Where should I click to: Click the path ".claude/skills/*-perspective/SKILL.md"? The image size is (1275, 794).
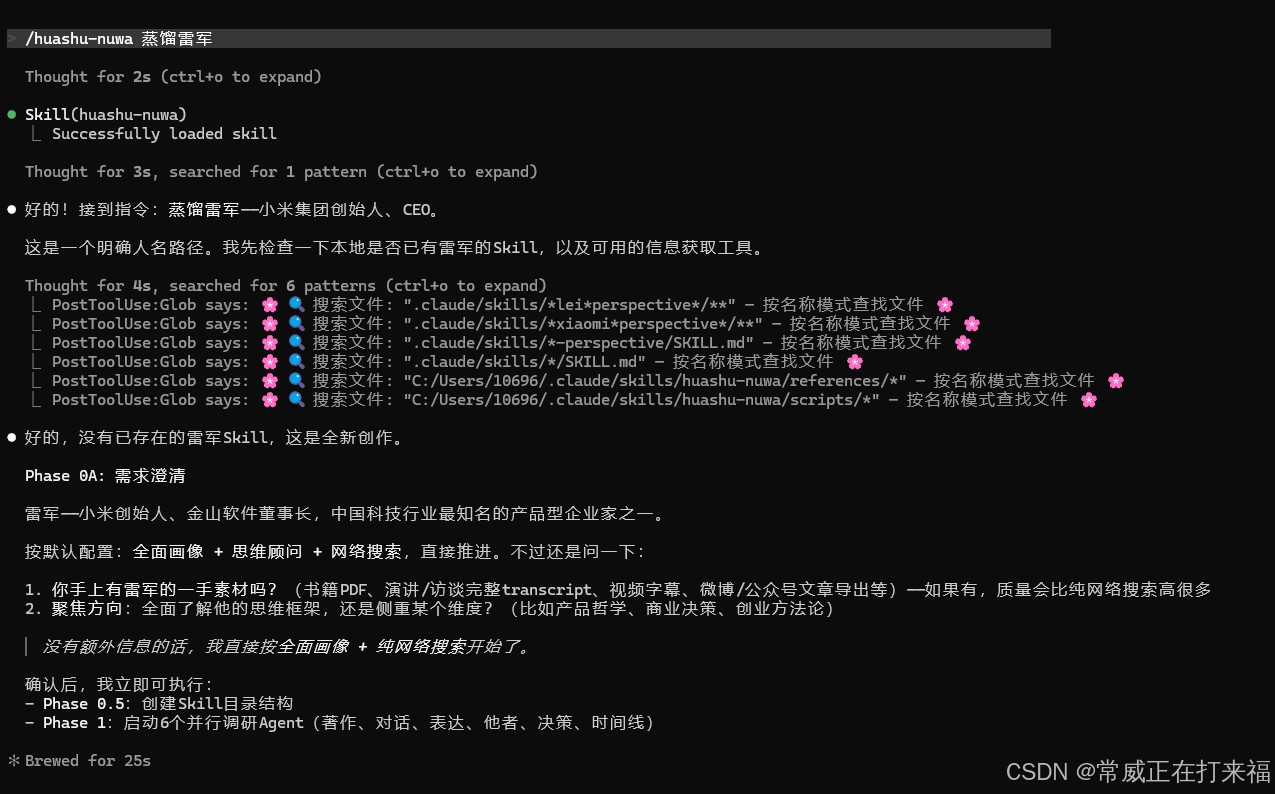(x=579, y=343)
